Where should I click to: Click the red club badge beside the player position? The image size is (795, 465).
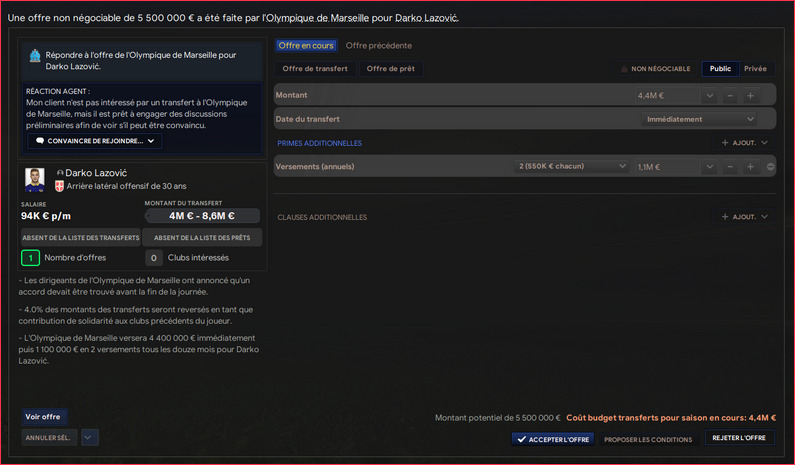tap(57, 187)
